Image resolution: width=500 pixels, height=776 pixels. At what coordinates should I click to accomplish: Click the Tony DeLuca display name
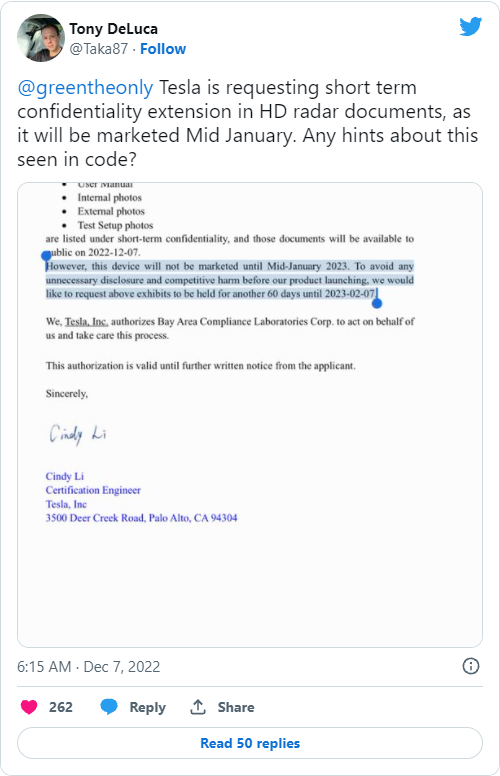(113, 29)
